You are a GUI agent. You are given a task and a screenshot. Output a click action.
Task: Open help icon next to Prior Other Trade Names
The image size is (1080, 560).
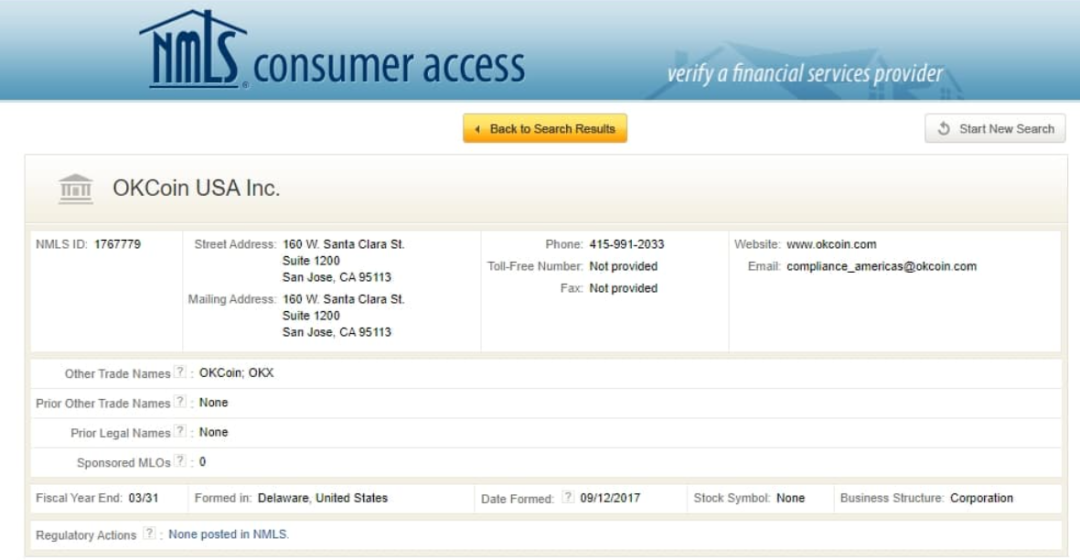pyautogui.click(x=180, y=402)
